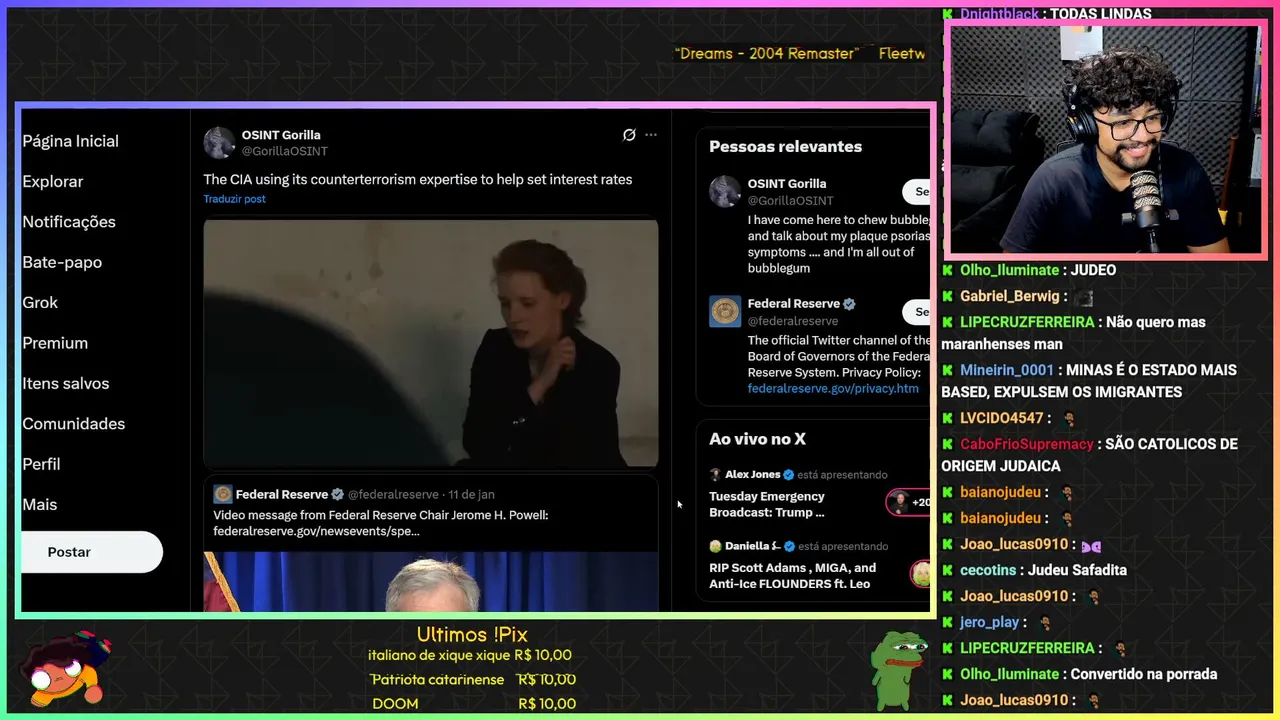Click the Federal Reserve avatar in quoted post
Viewport: 1280px width, 720px height.
coord(223,494)
